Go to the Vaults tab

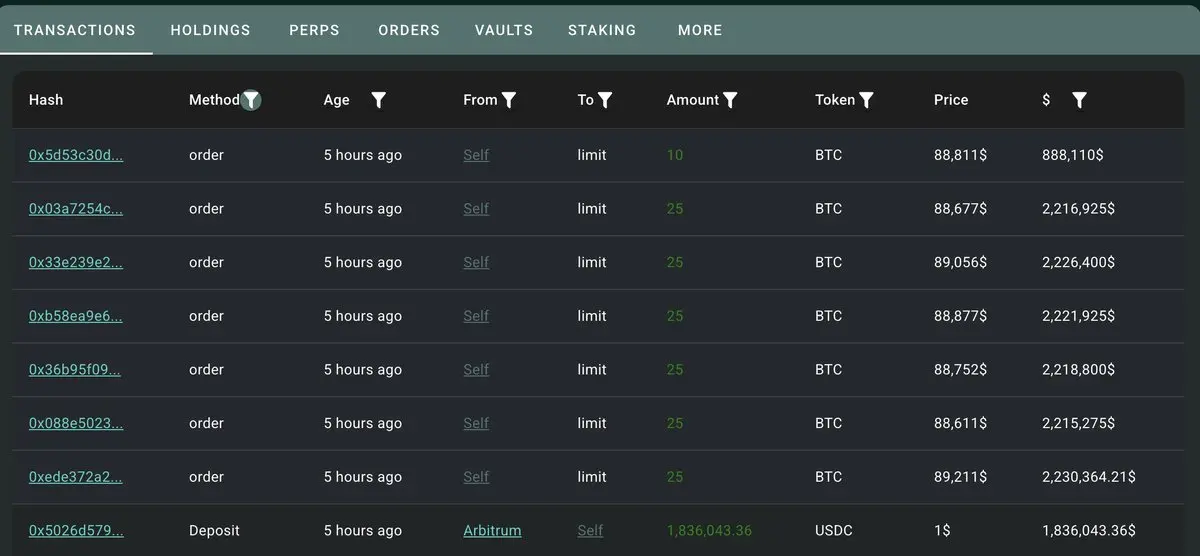click(504, 30)
